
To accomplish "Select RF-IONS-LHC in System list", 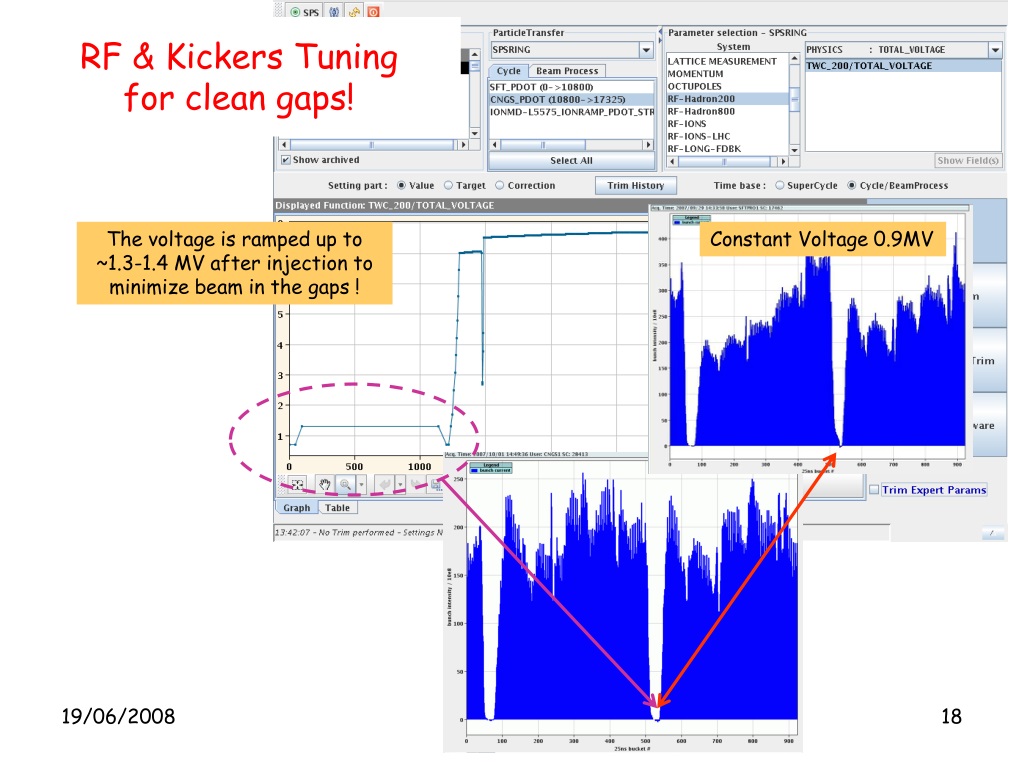I will [727, 136].
